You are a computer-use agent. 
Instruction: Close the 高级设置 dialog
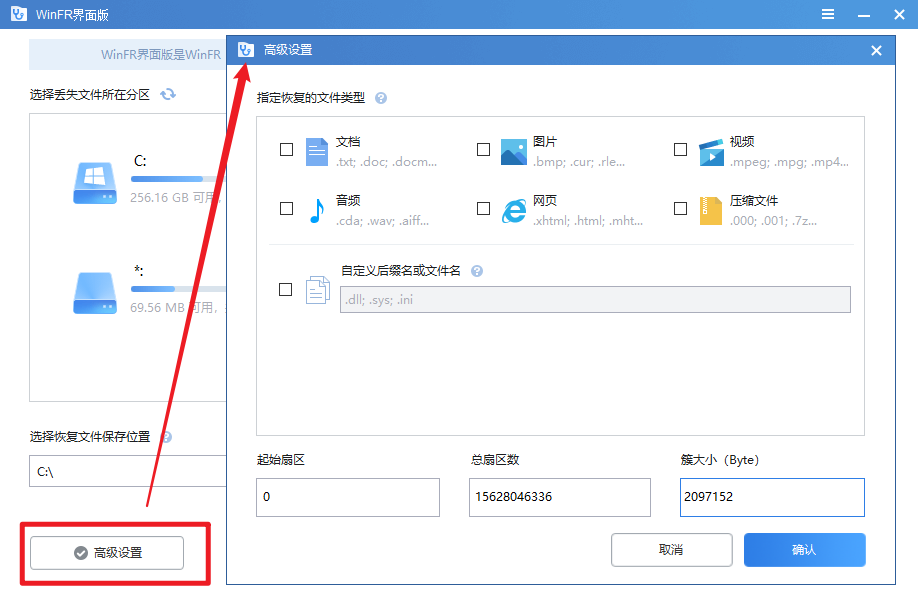pyautogui.click(x=876, y=50)
